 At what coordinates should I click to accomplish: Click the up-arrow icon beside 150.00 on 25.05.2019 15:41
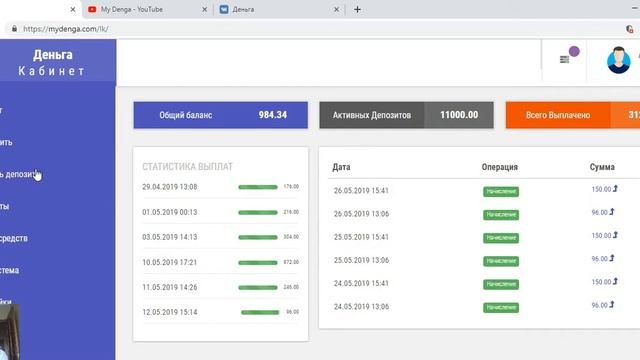(615, 235)
